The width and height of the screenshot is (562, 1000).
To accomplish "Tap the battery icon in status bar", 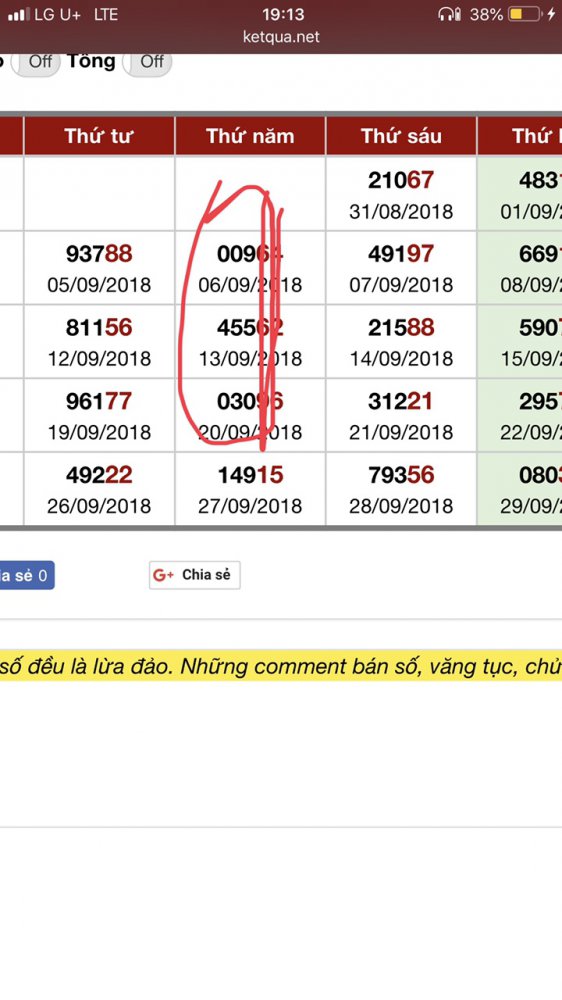I will pyautogui.click(x=525, y=14).
